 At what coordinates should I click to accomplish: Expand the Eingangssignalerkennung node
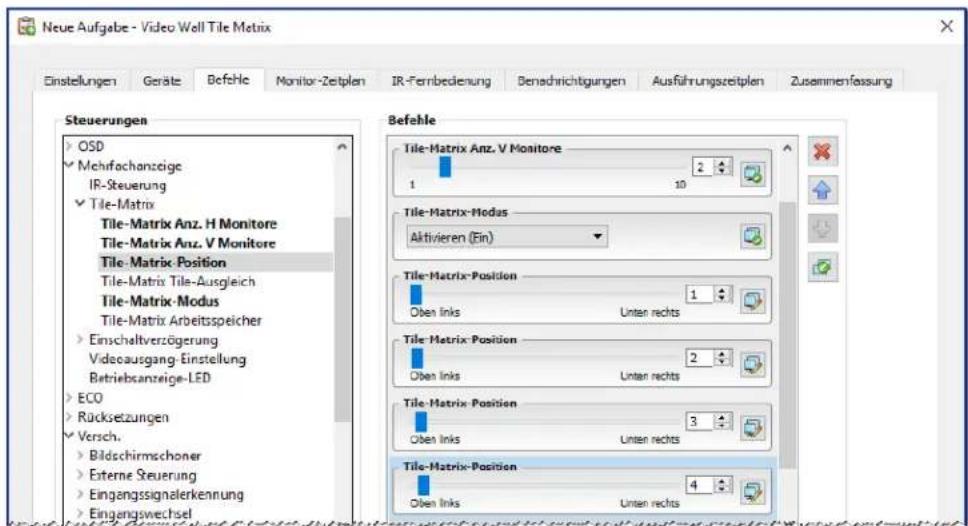[80, 495]
